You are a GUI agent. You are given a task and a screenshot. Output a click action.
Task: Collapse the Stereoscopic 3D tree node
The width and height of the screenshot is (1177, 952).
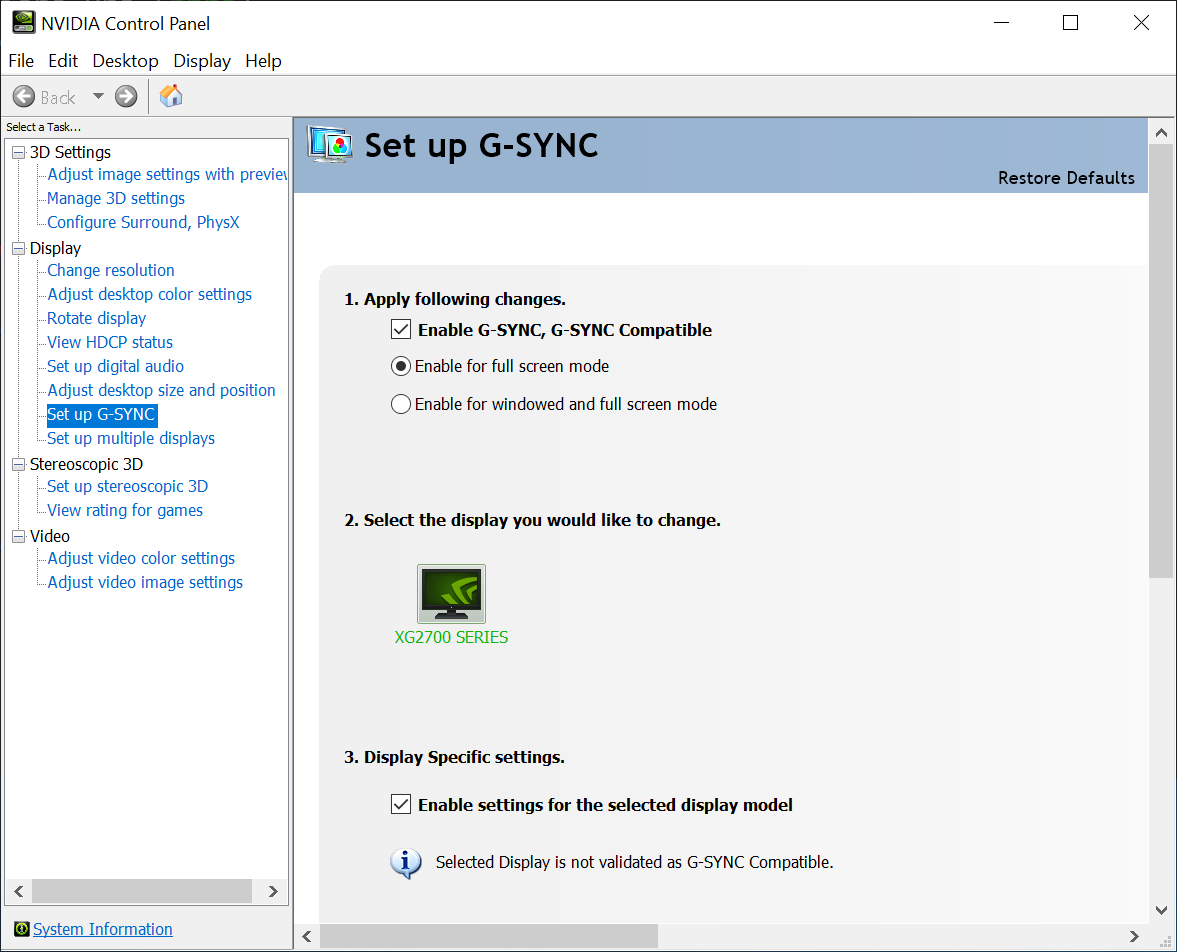pyautogui.click(x=18, y=464)
